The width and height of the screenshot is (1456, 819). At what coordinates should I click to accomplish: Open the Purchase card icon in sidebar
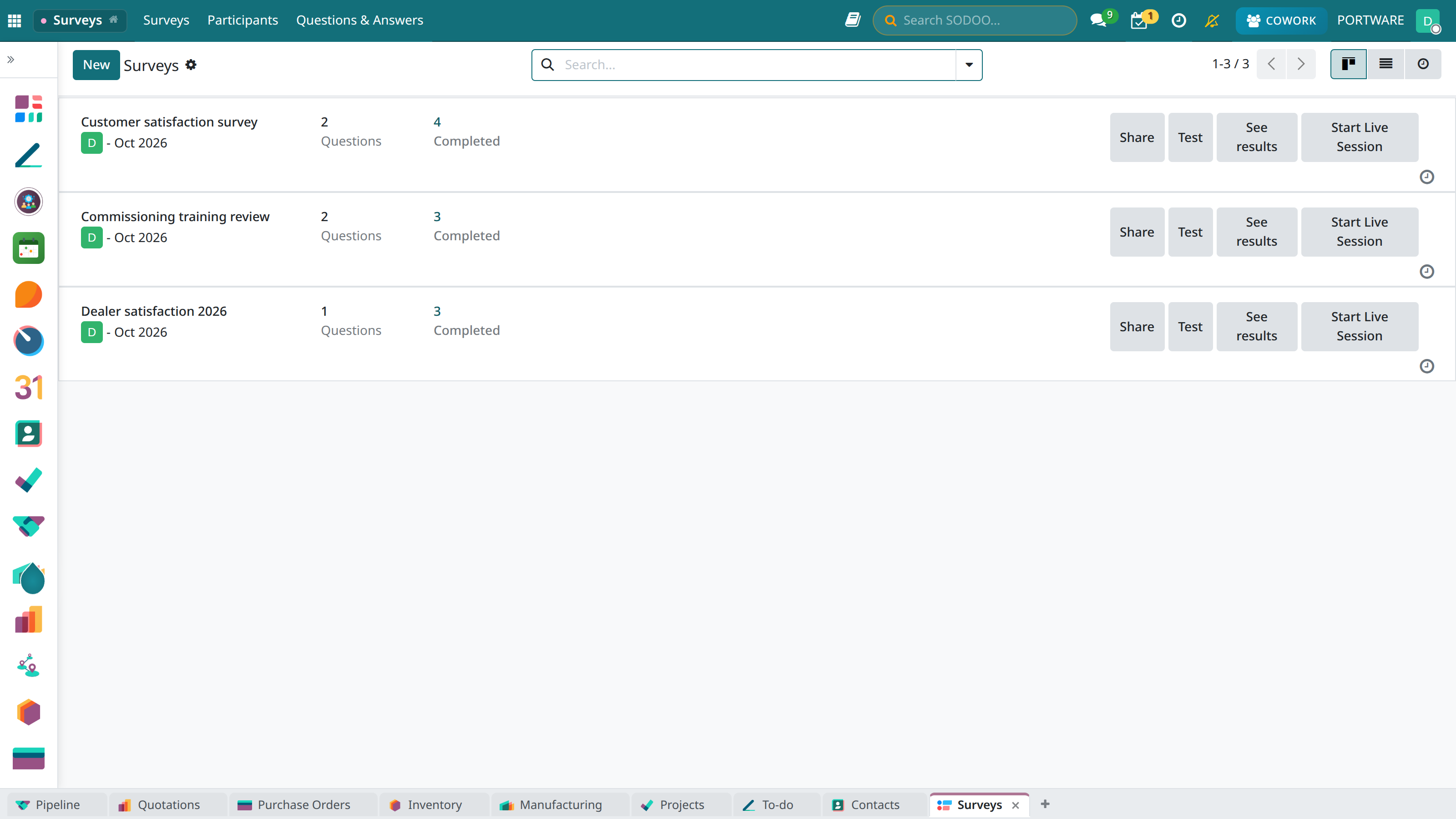[x=28, y=759]
